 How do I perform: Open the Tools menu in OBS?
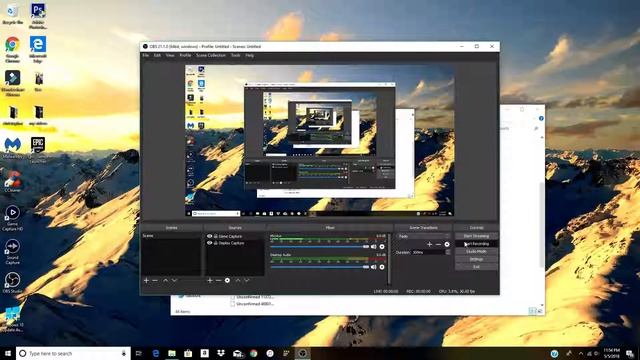click(x=236, y=55)
